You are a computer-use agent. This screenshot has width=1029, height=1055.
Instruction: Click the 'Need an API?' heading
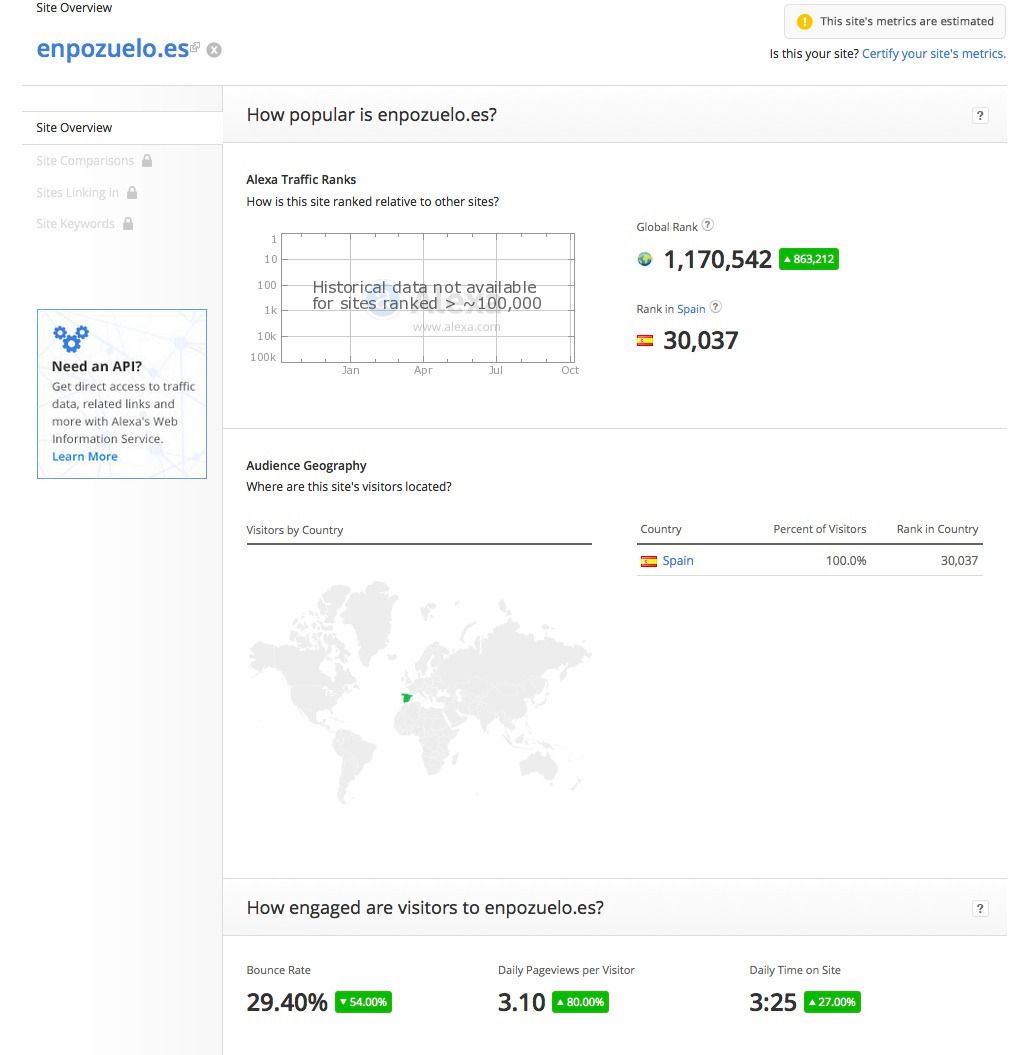97,367
